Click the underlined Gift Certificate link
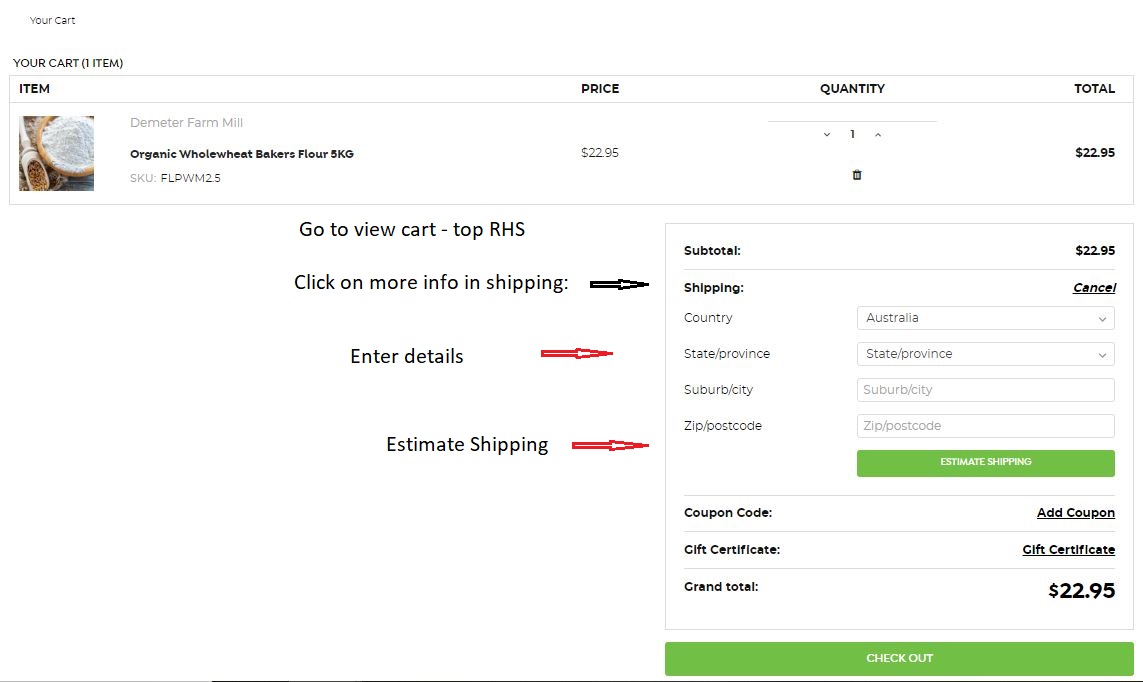Screen dimensions: 1143x682 1068,550
